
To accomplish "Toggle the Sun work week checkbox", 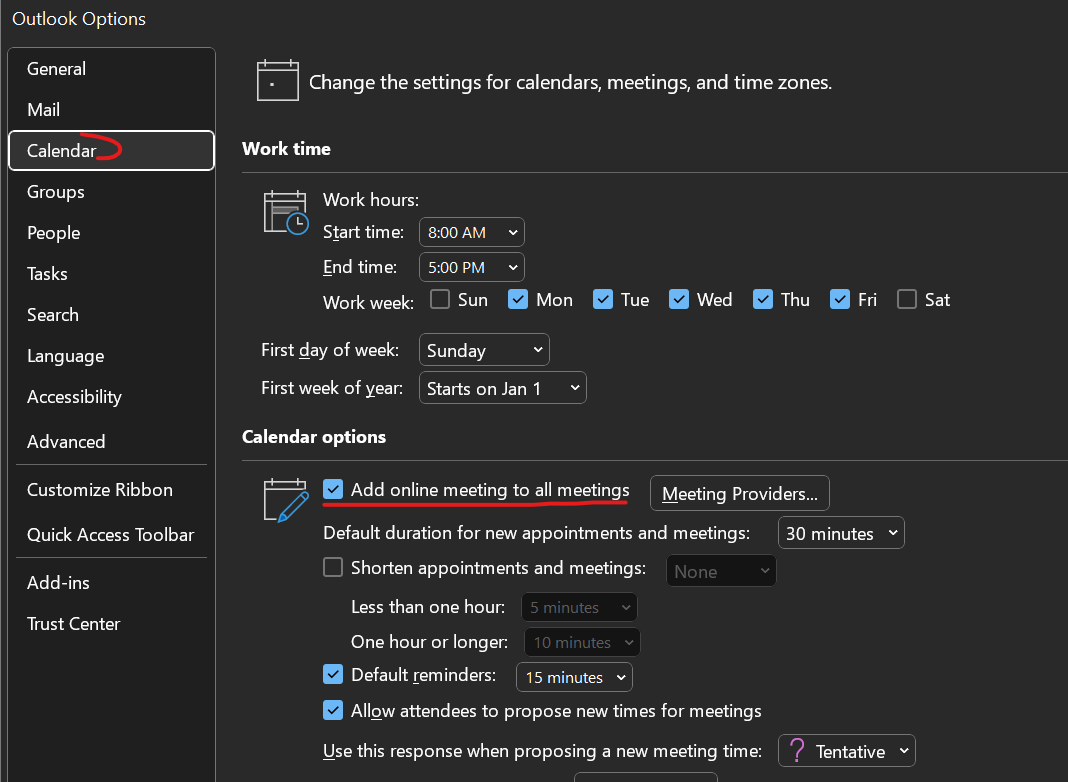I will [440, 299].
